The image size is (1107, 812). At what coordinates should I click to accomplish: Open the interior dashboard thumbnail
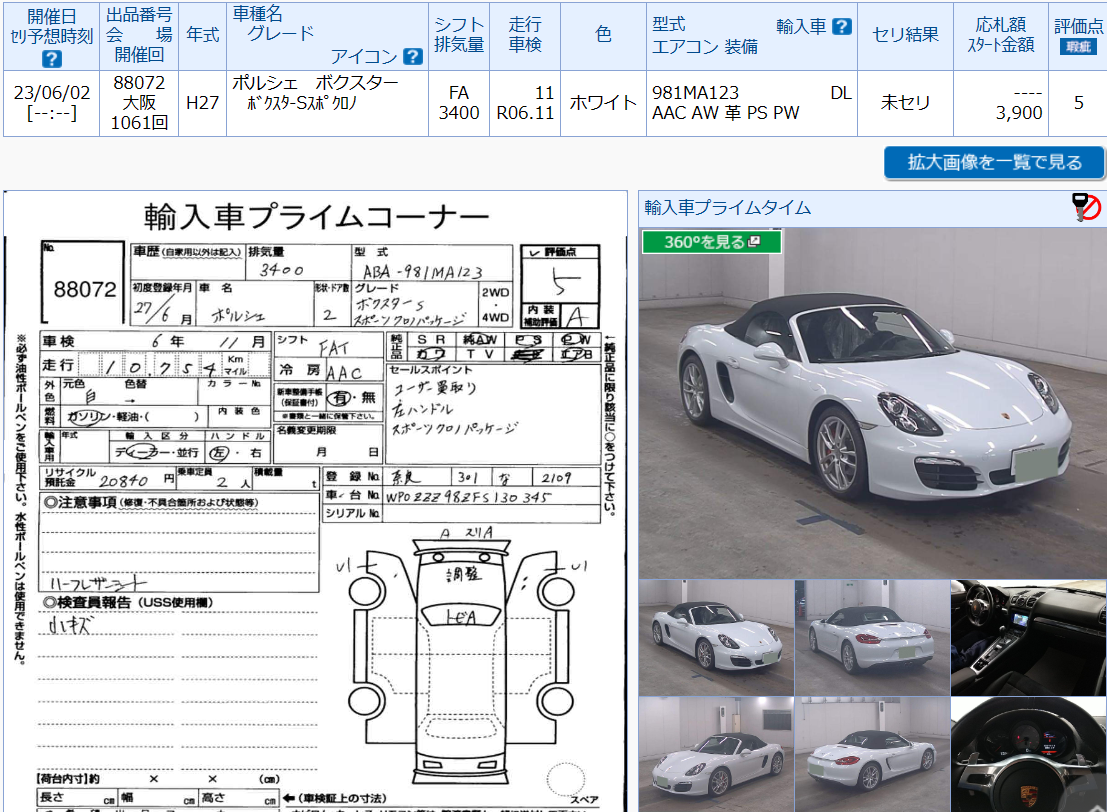pos(1029,638)
